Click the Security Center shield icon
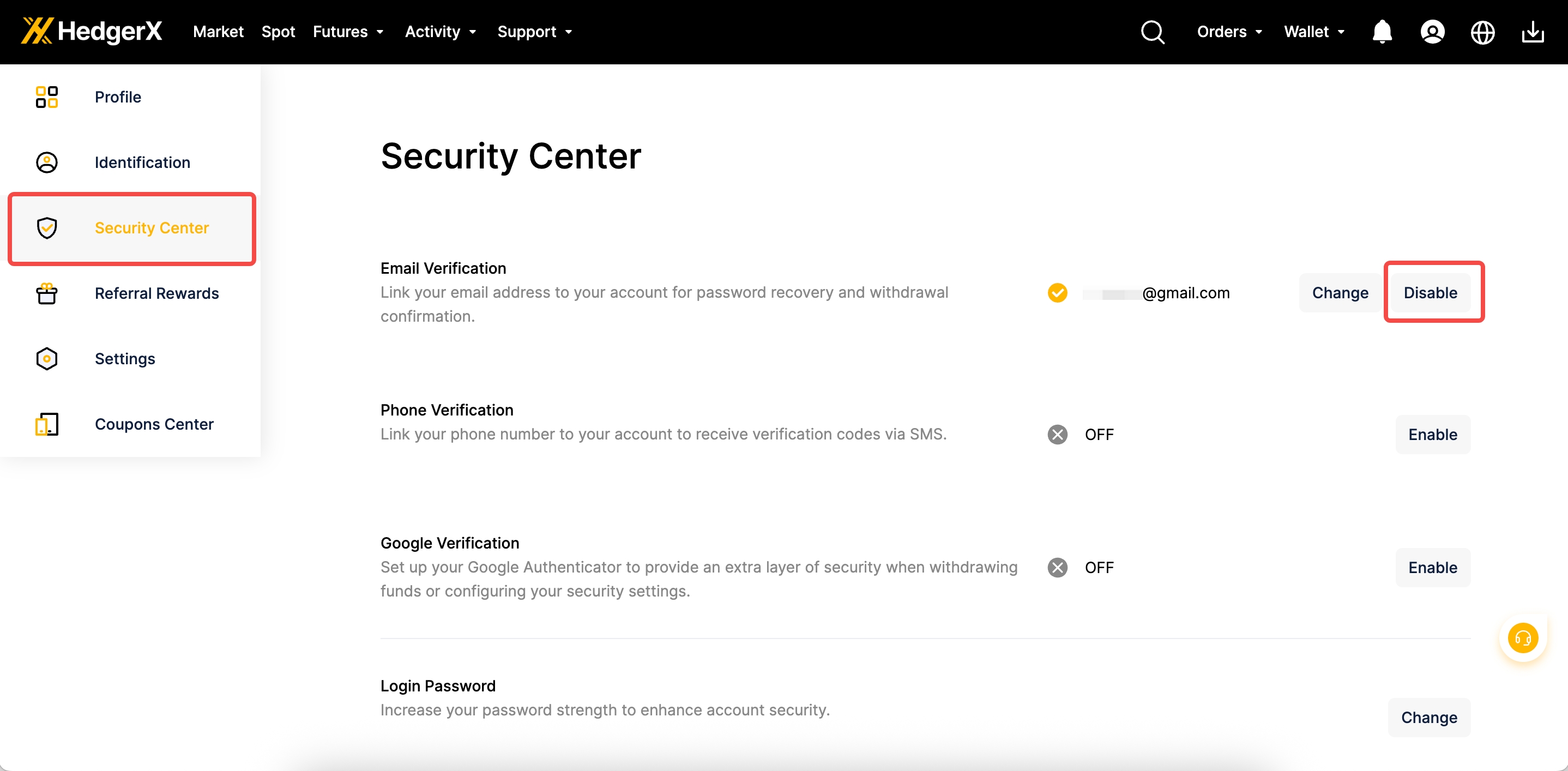 (x=47, y=227)
